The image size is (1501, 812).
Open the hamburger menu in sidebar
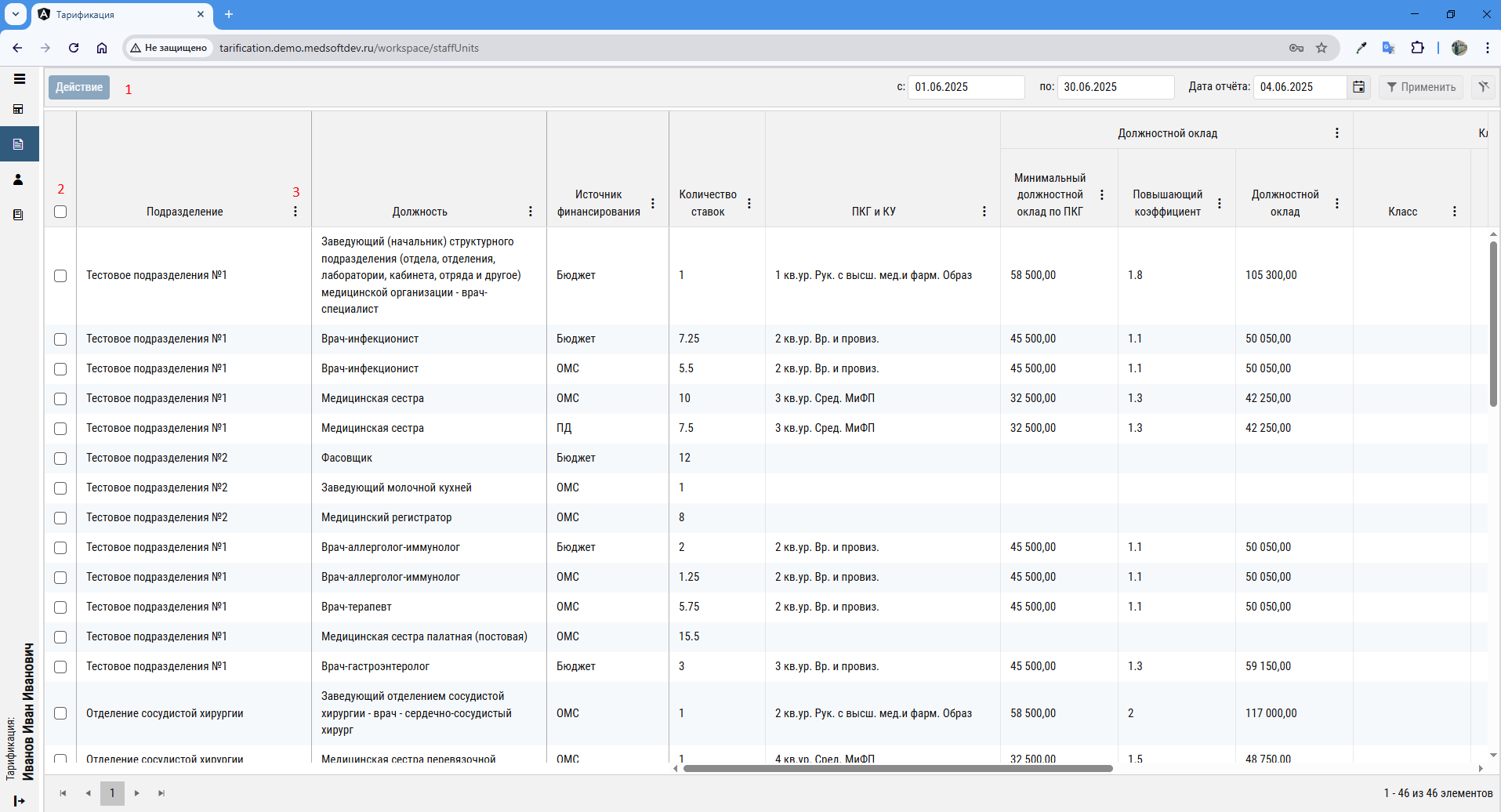(20, 79)
